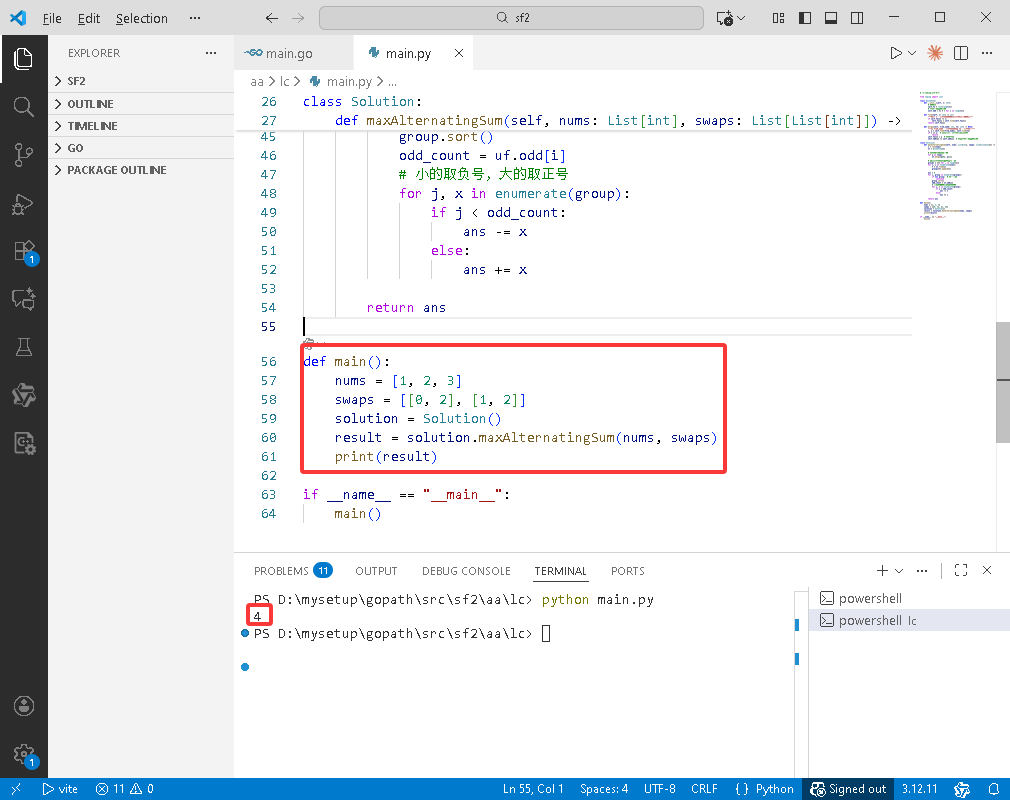This screenshot has height=800, width=1010.
Task: Toggle the bottom panel visibility
Action: point(831,18)
